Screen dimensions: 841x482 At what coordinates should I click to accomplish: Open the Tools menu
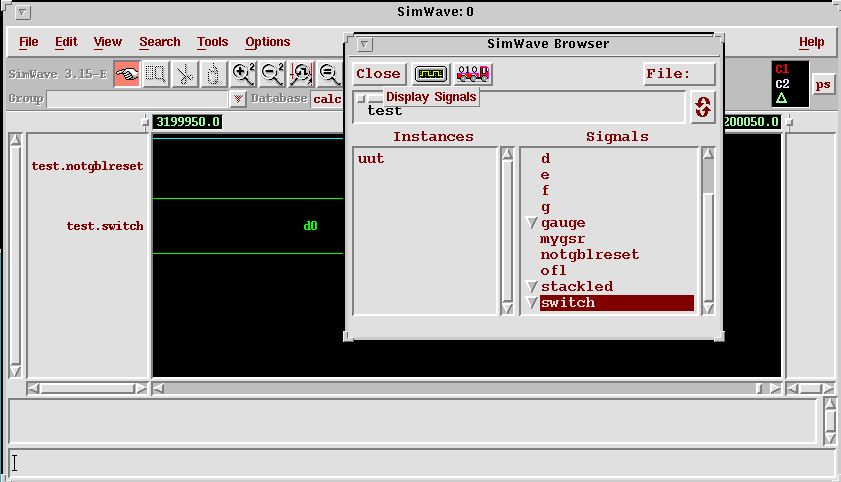(212, 42)
